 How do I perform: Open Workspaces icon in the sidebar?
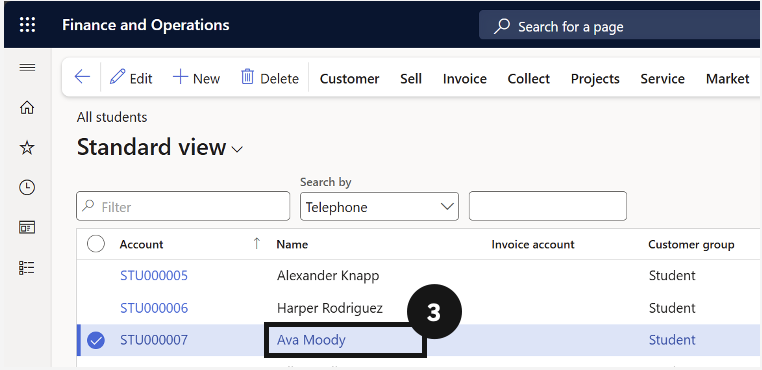pyautogui.click(x=27, y=227)
